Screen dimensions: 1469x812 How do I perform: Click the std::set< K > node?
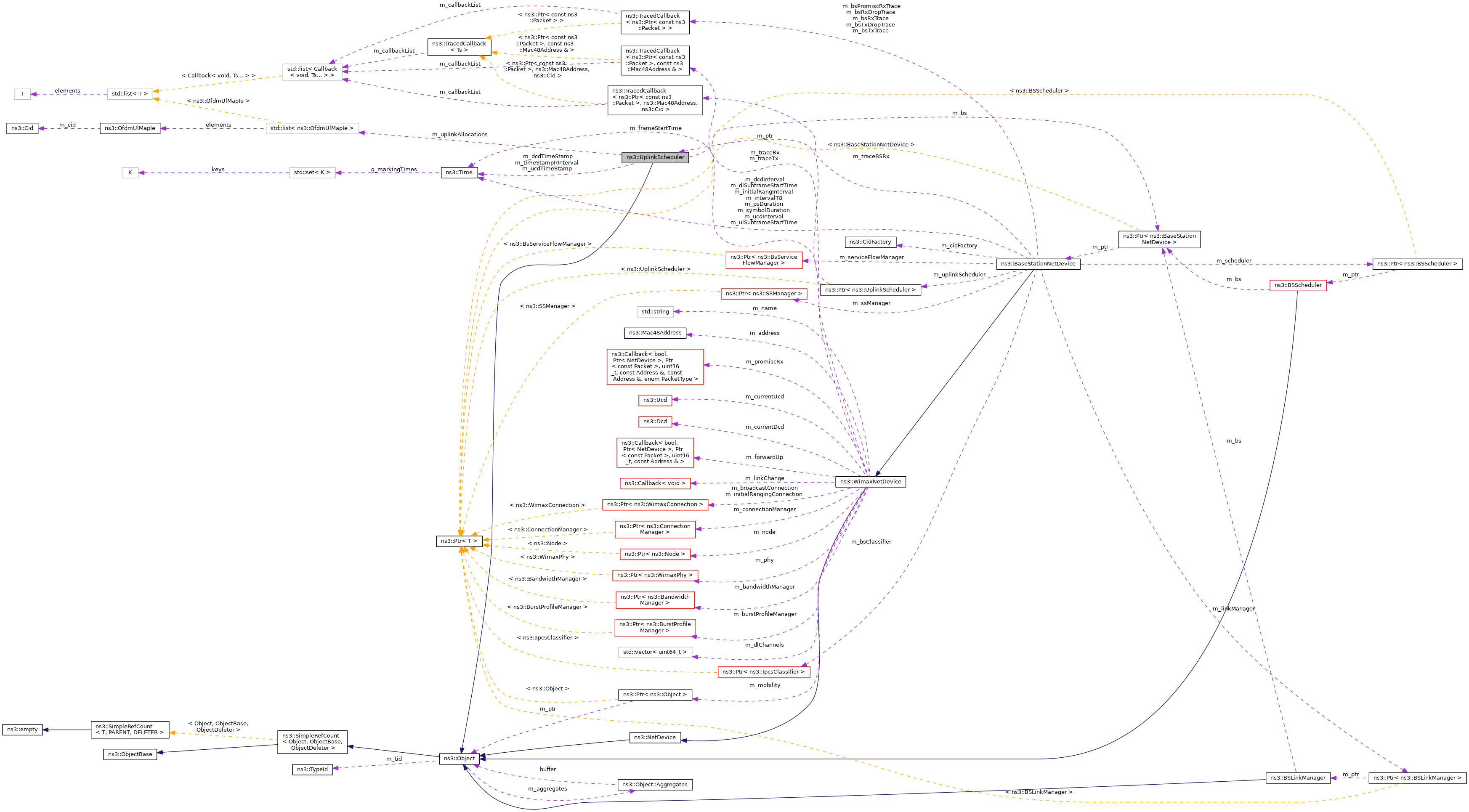[312, 173]
